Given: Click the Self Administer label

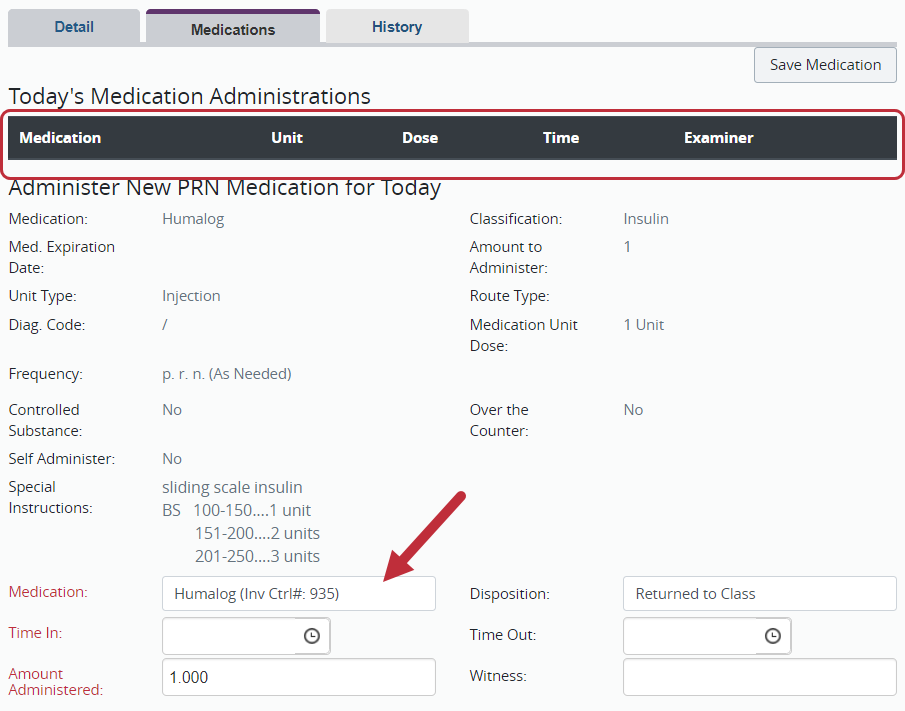Looking at the screenshot, I should click(x=62, y=459).
